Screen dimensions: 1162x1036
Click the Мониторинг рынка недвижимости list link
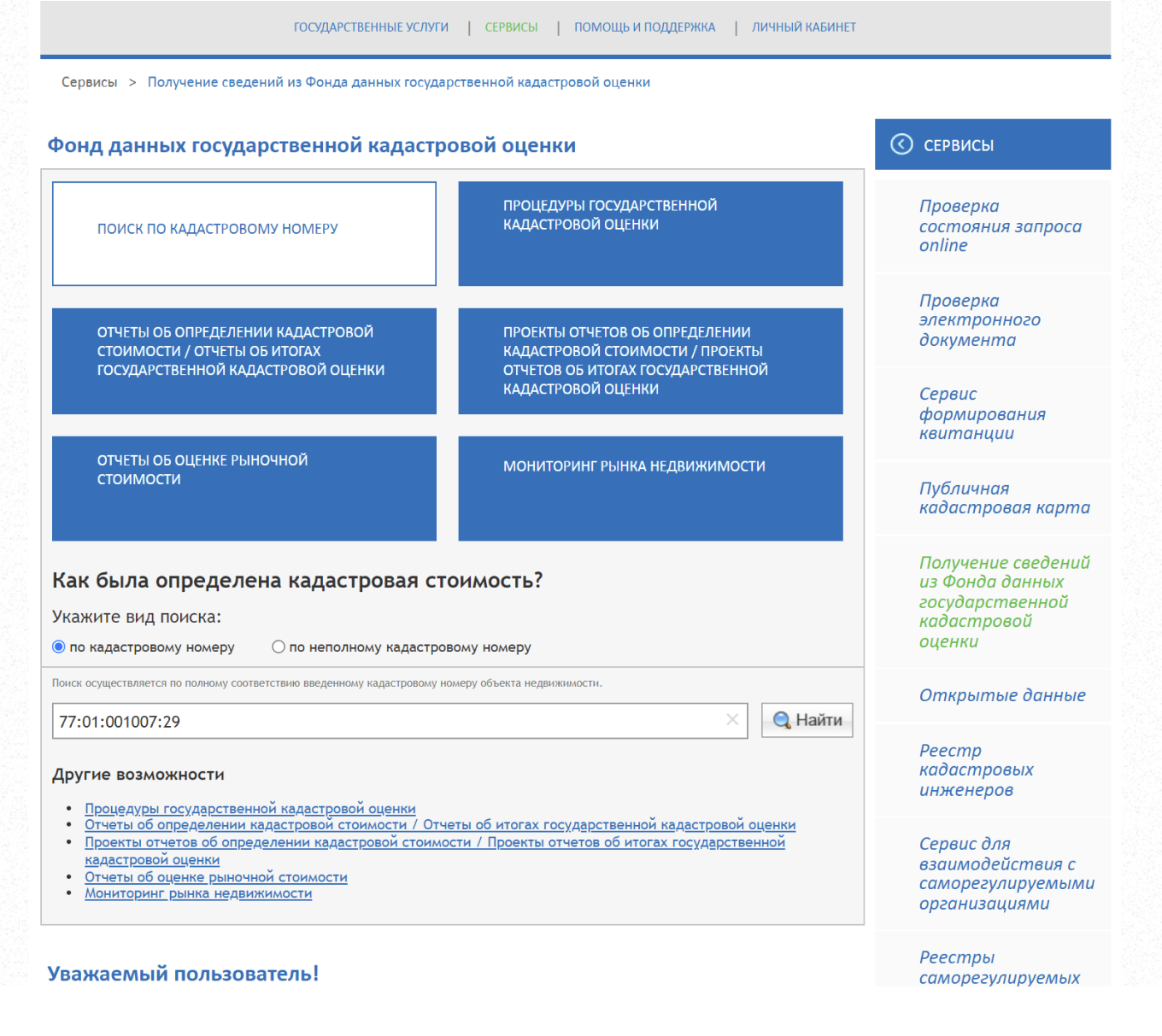pyautogui.click(x=198, y=893)
